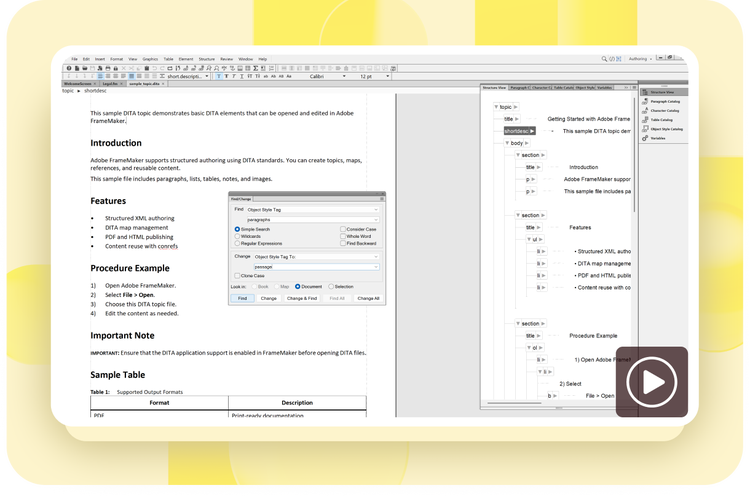Open the Structure View sidebar panel icon
The width and height of the screenshot is (750, 496).
pos(645,92)
